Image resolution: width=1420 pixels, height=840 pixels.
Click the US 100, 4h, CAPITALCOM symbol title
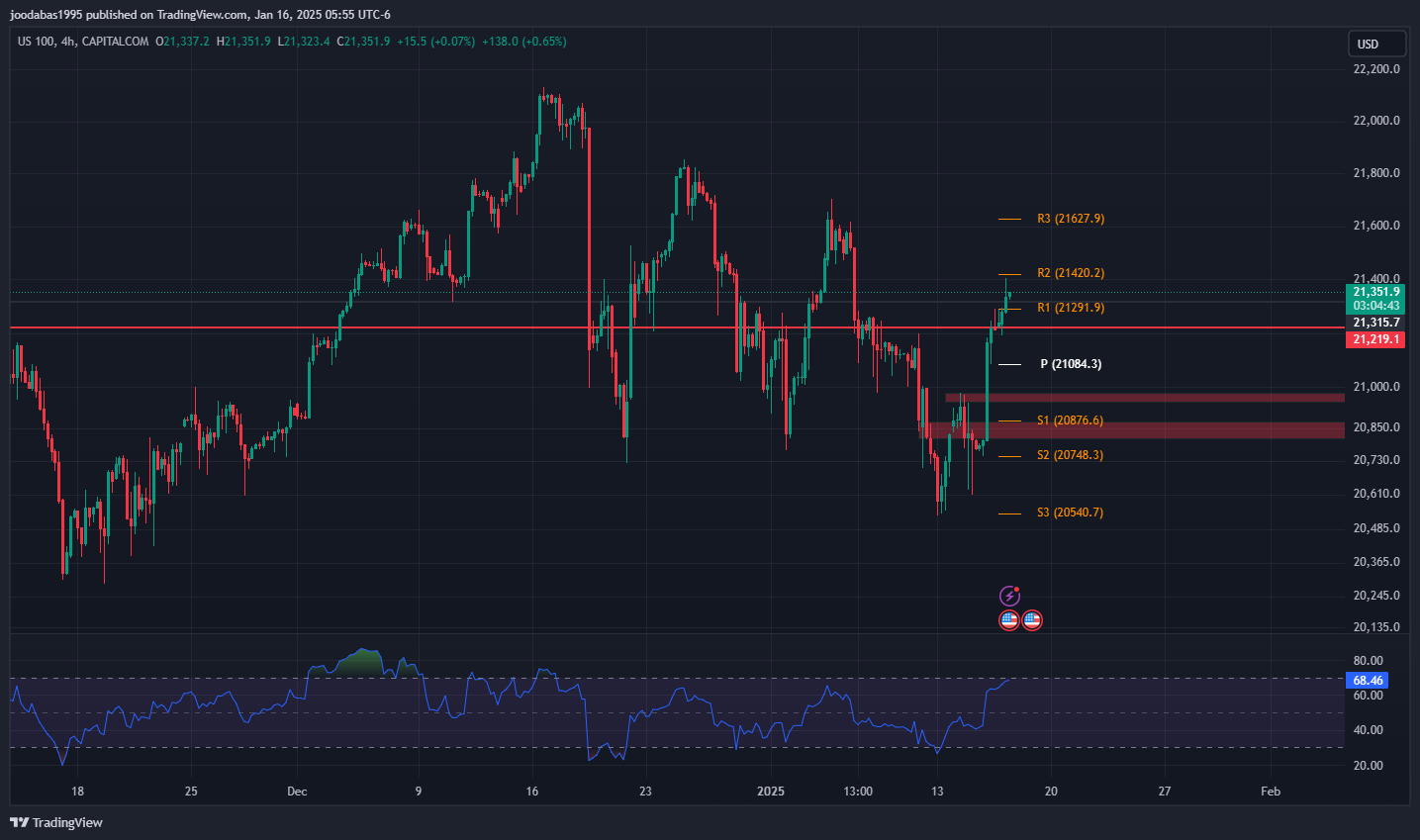83,42
